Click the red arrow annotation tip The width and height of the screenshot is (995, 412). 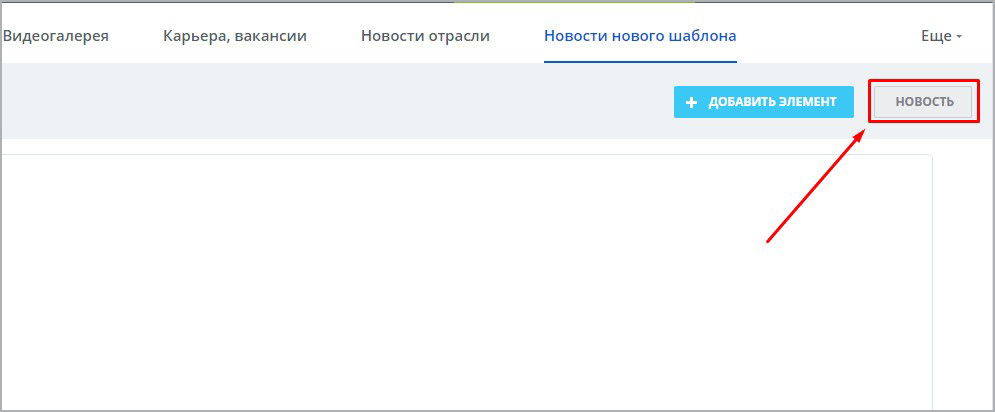point(863,129)
